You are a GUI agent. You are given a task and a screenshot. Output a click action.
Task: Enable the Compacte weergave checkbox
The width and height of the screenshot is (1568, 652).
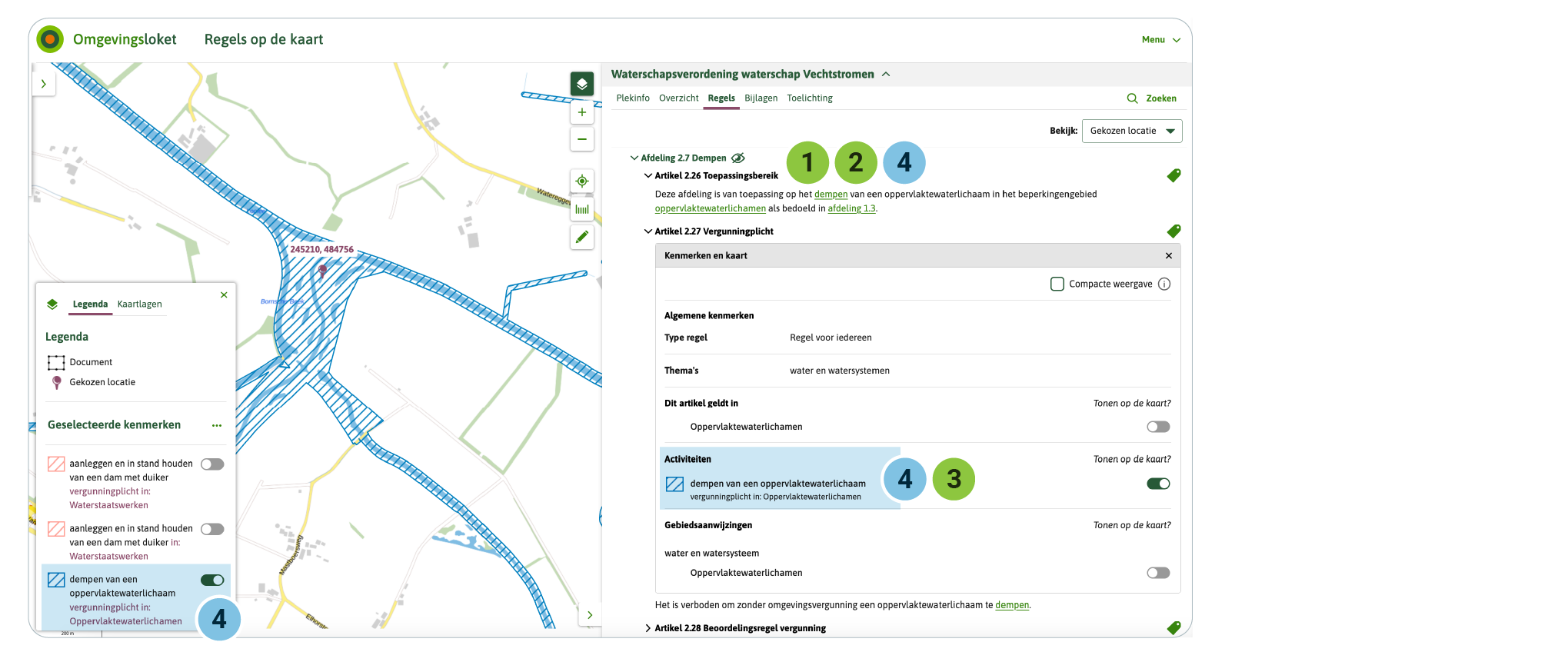pyautogui.click(x=1057, y=284)
